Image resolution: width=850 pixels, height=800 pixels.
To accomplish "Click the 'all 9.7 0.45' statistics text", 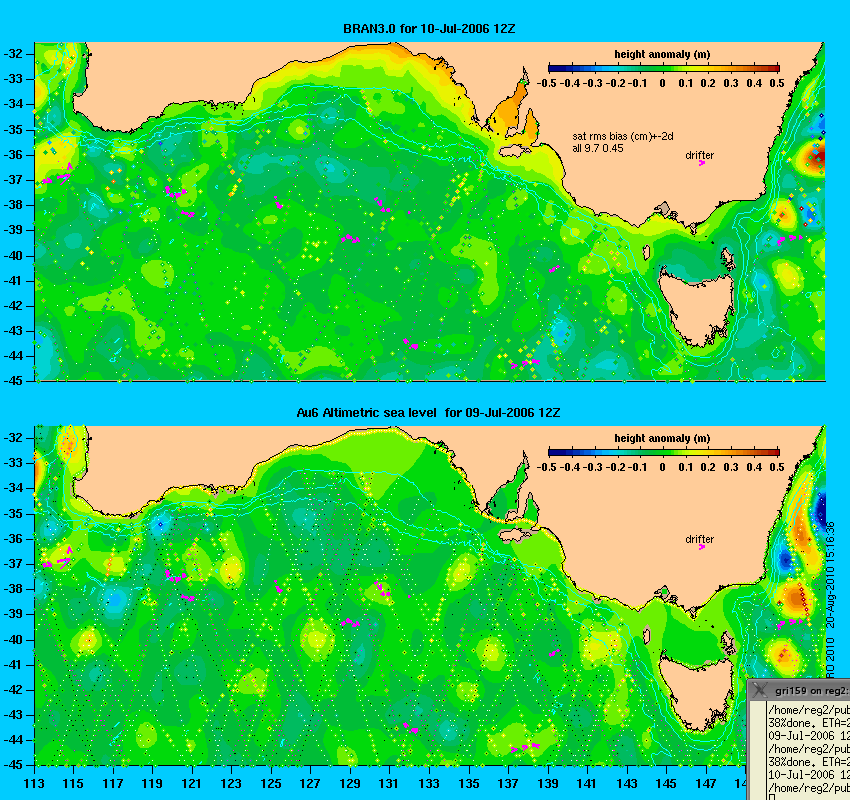I will pyautogui.click(x=597, y=148).
